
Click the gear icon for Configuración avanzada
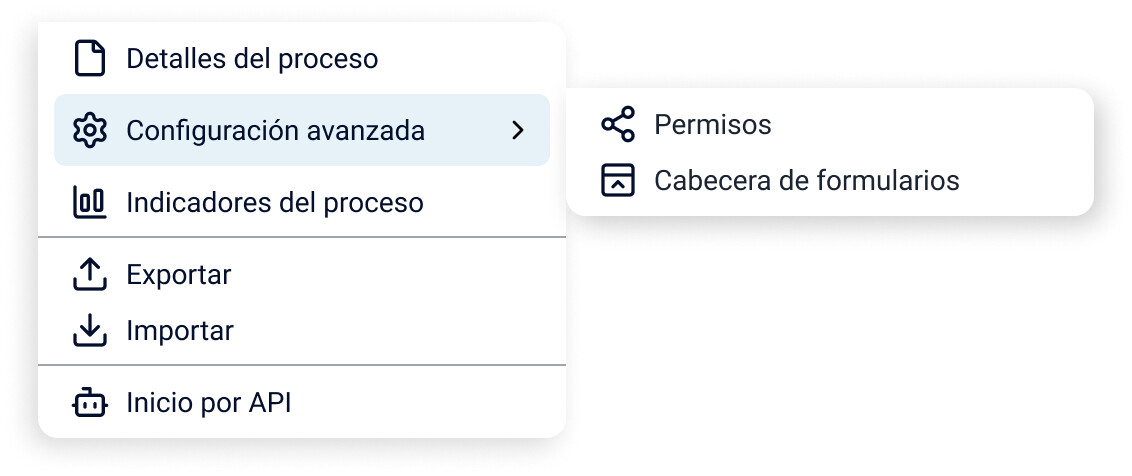[90, 130]
